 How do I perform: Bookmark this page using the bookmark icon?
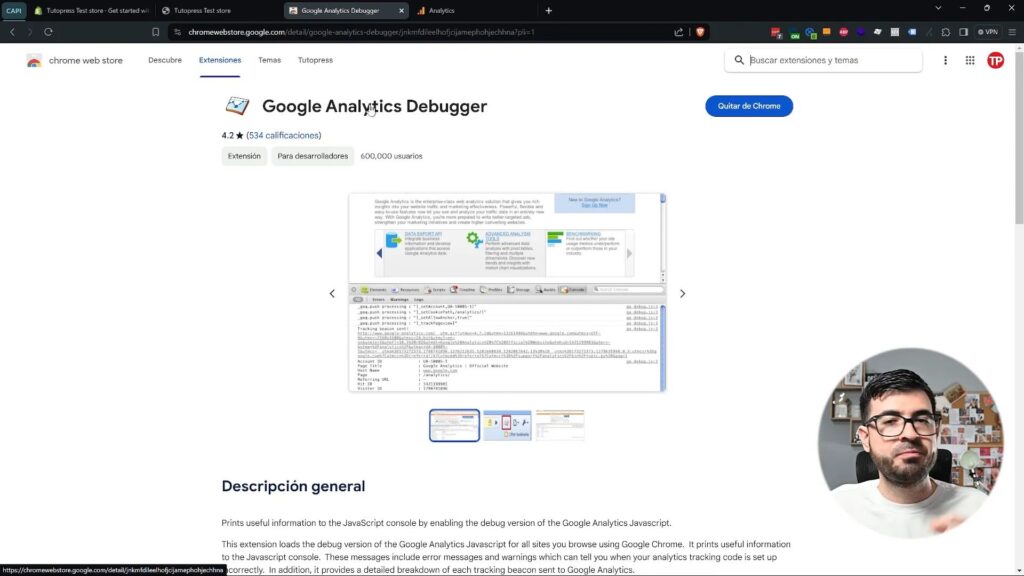coord(155,31)
